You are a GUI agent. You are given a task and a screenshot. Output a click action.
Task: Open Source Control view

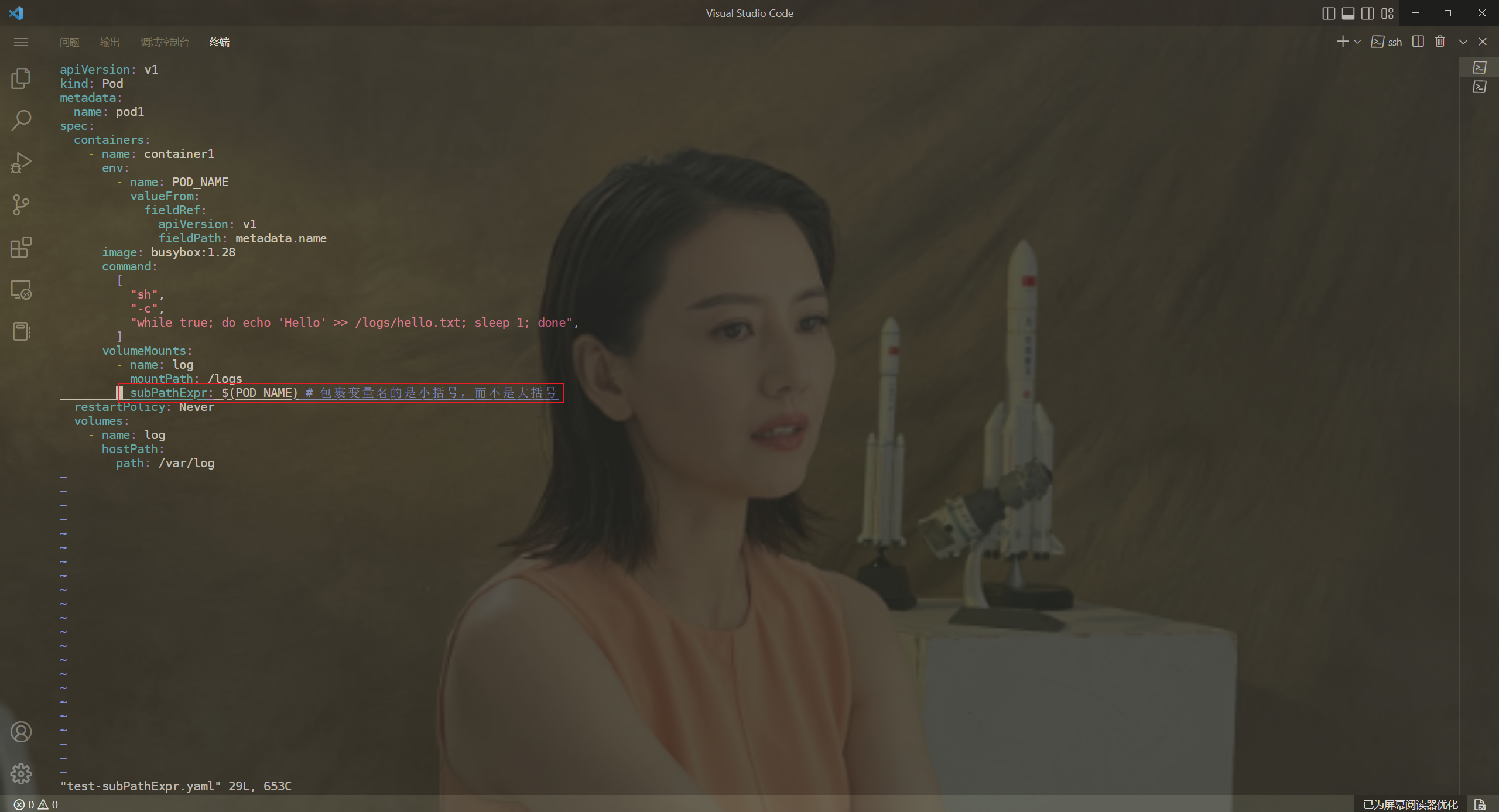[21, 205]
